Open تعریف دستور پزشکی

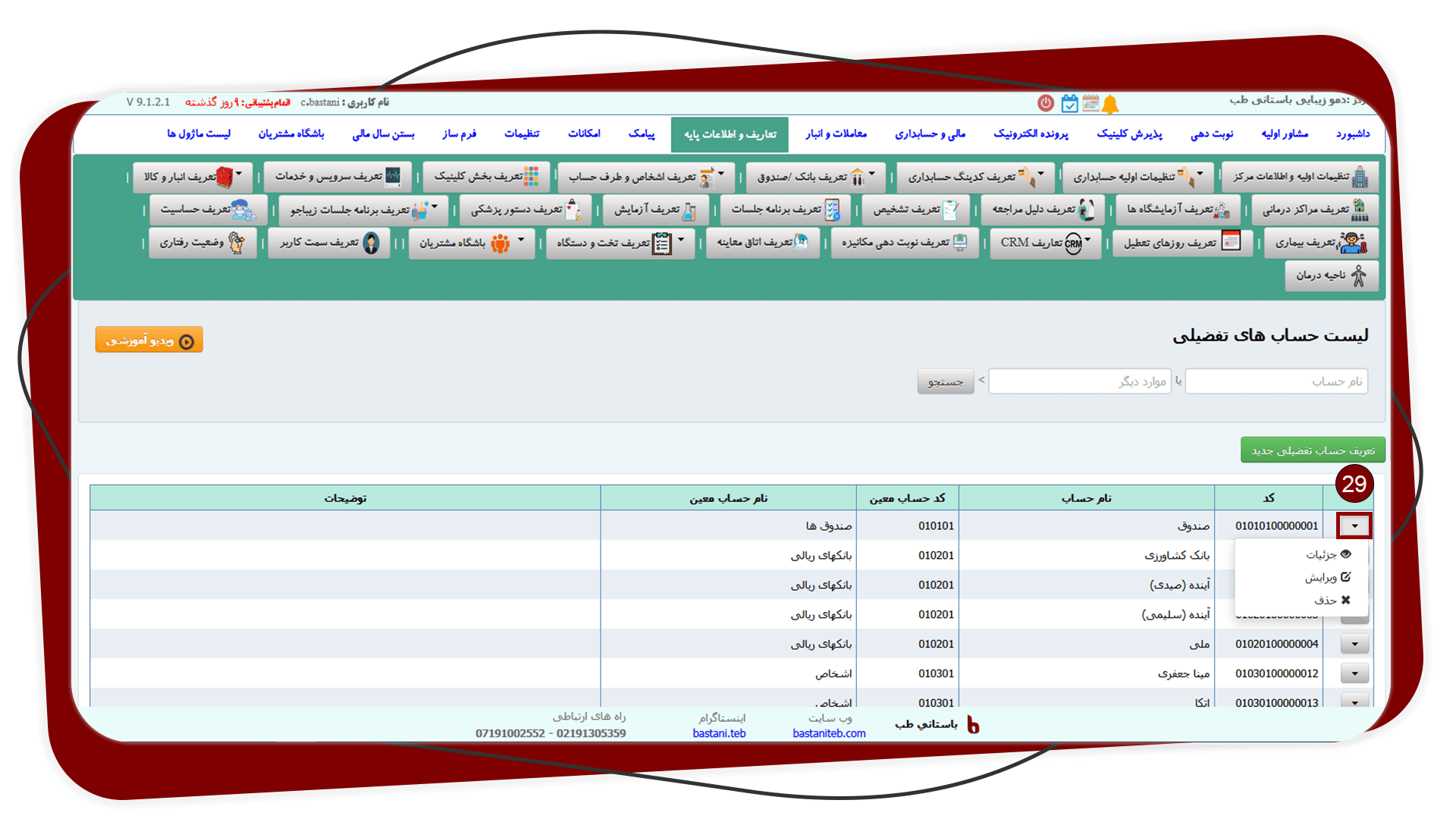(x=526, y=209)
